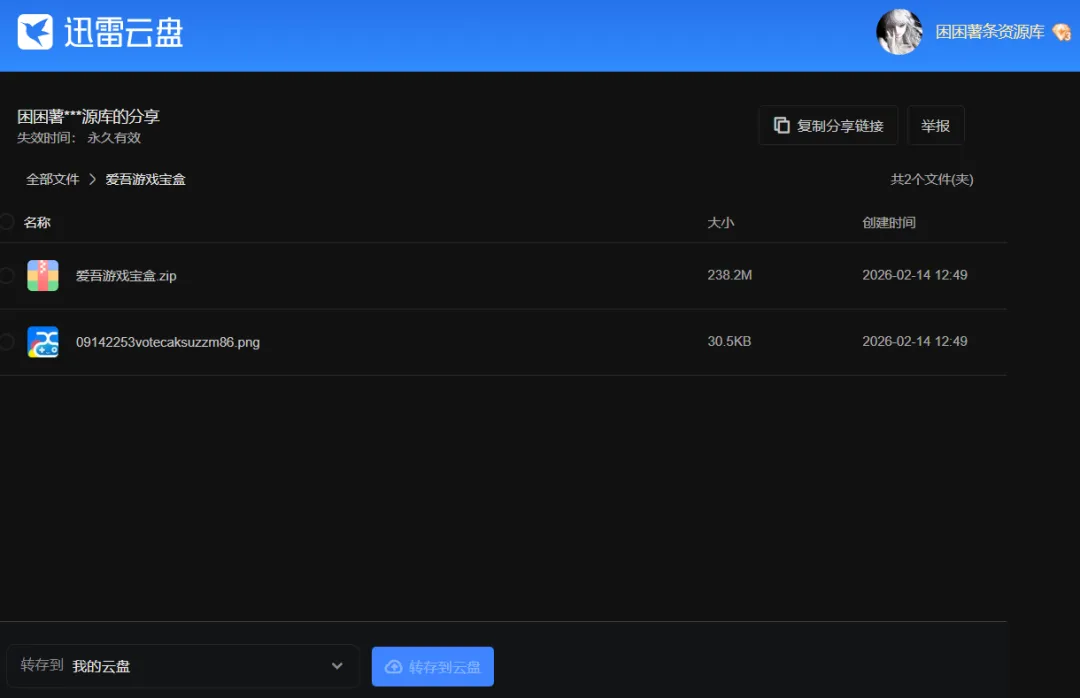1080x698 pixels.
Task: Sort by the 大小 column header
Action: (720, 223)
